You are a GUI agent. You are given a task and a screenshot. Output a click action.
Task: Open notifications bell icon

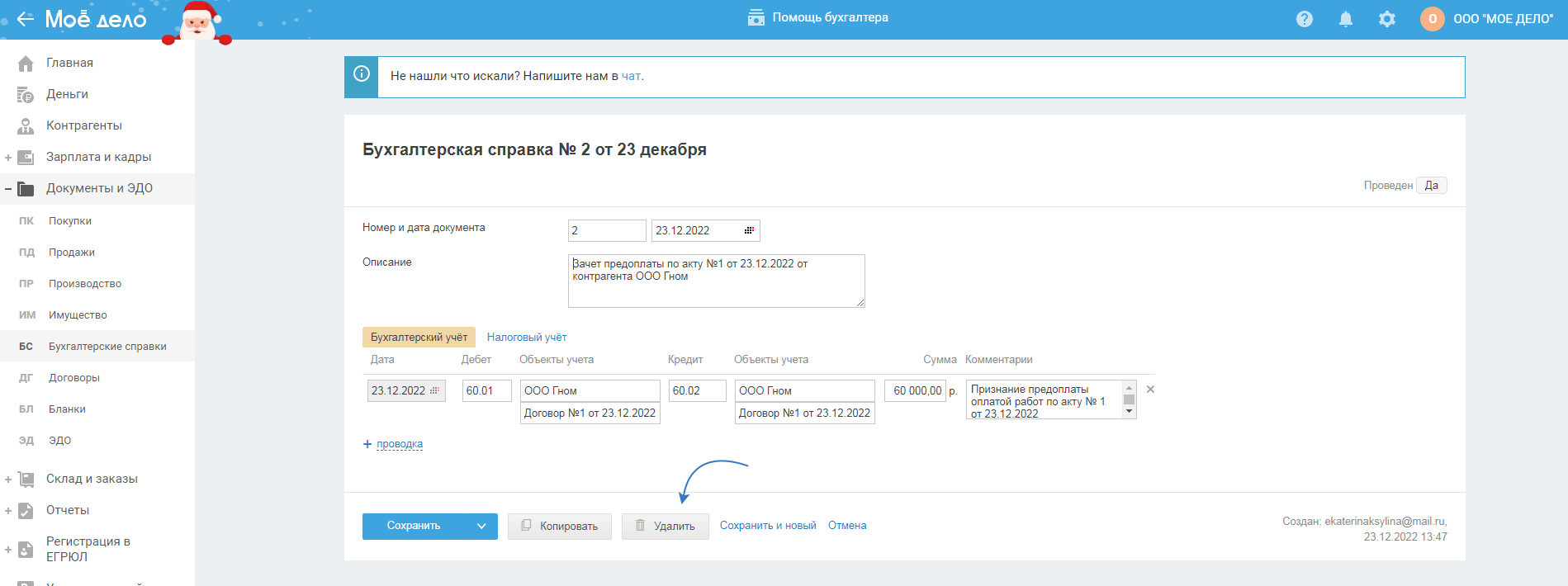pos(1346,19)
